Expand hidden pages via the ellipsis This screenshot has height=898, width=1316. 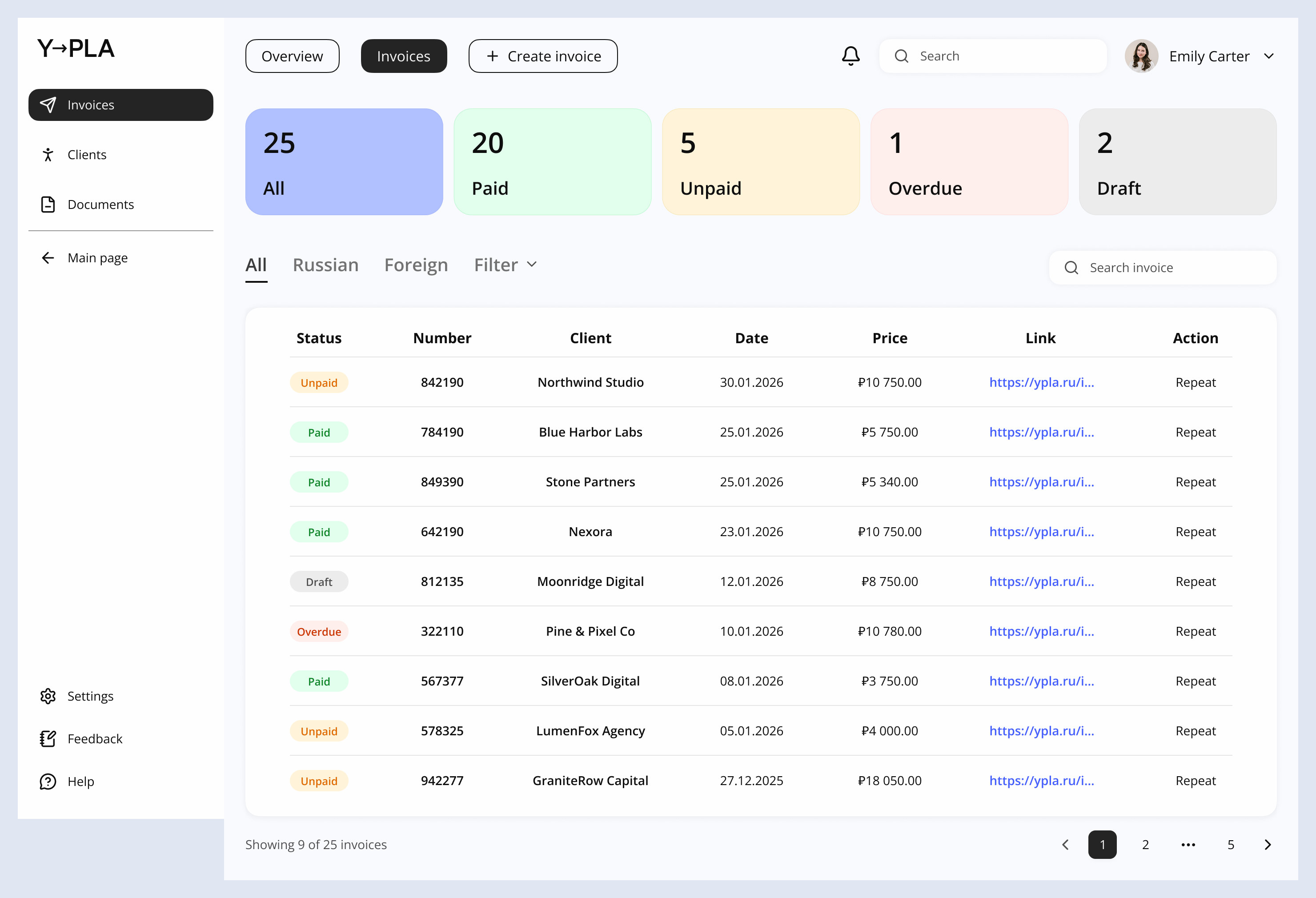coord(1188,844)
